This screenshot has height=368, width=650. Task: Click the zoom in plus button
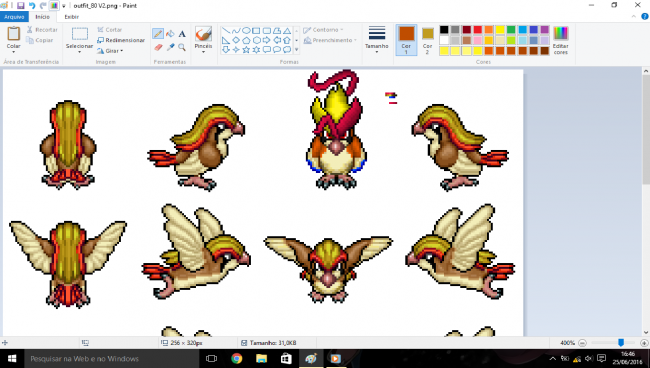[x=644, y=343]
